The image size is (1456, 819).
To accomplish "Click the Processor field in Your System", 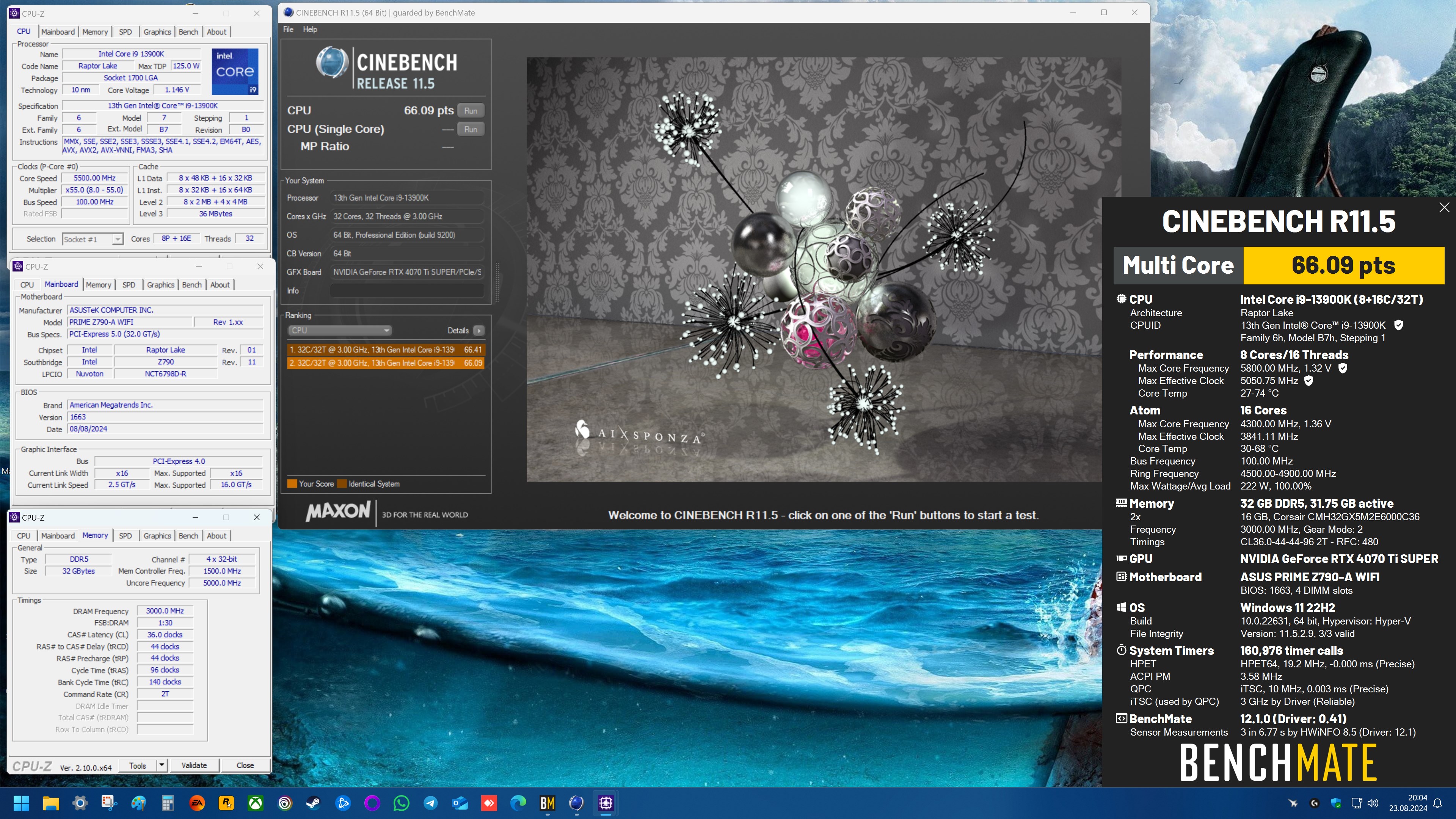I will tap(406, 198).
